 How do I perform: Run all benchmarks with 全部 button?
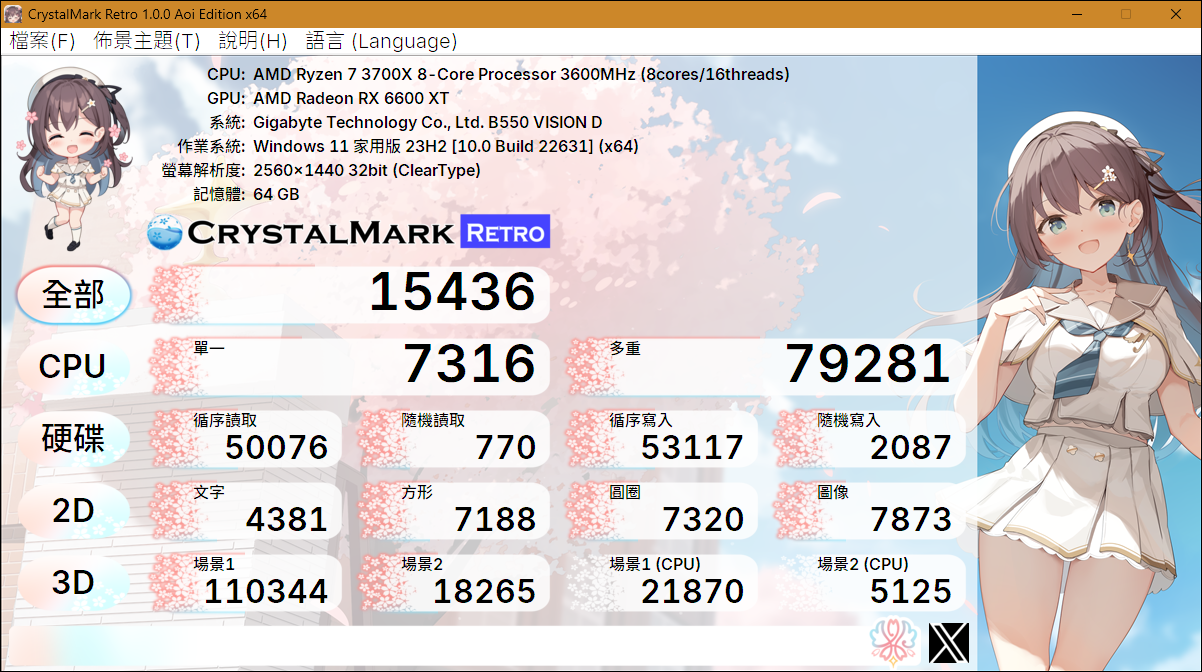(x=73, y=294)
